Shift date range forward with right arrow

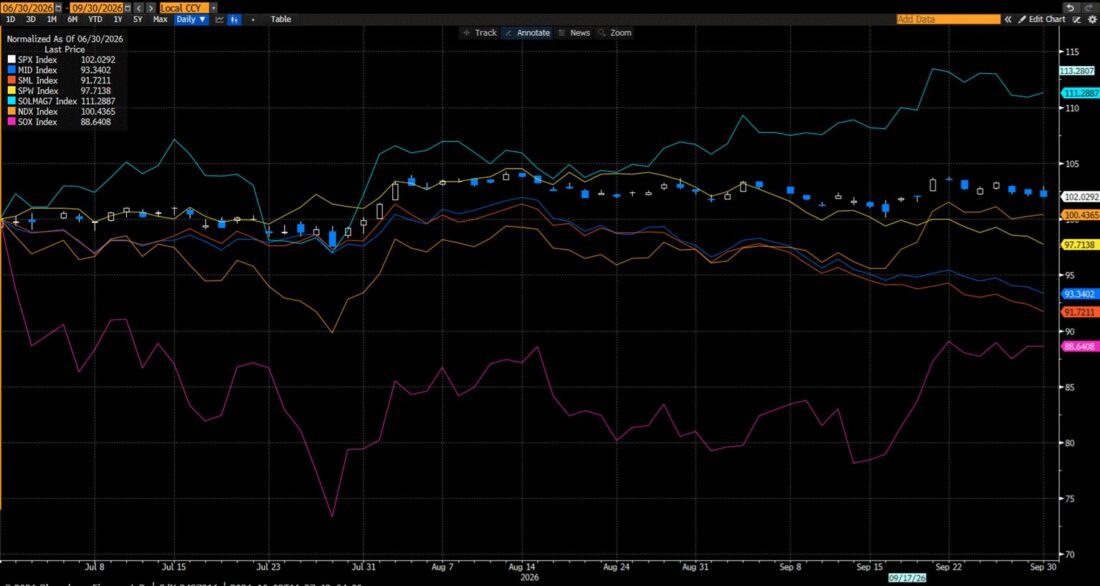point(150,8)
